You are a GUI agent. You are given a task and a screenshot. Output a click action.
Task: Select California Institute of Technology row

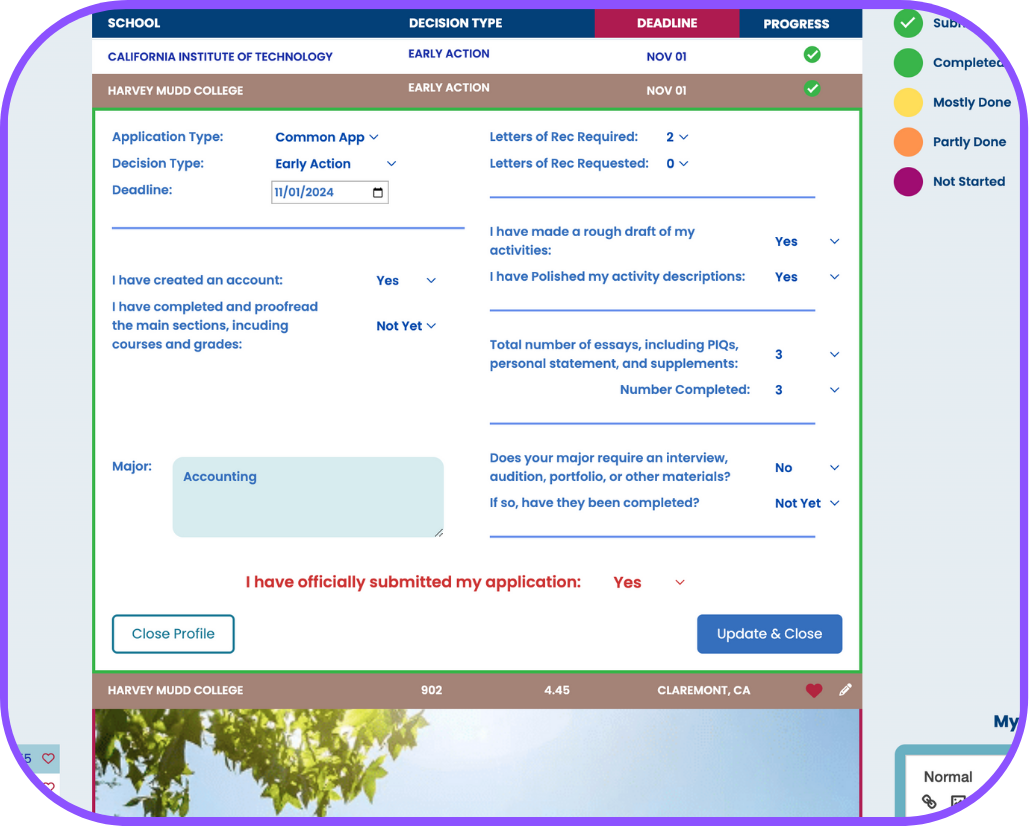pos(477,57)
